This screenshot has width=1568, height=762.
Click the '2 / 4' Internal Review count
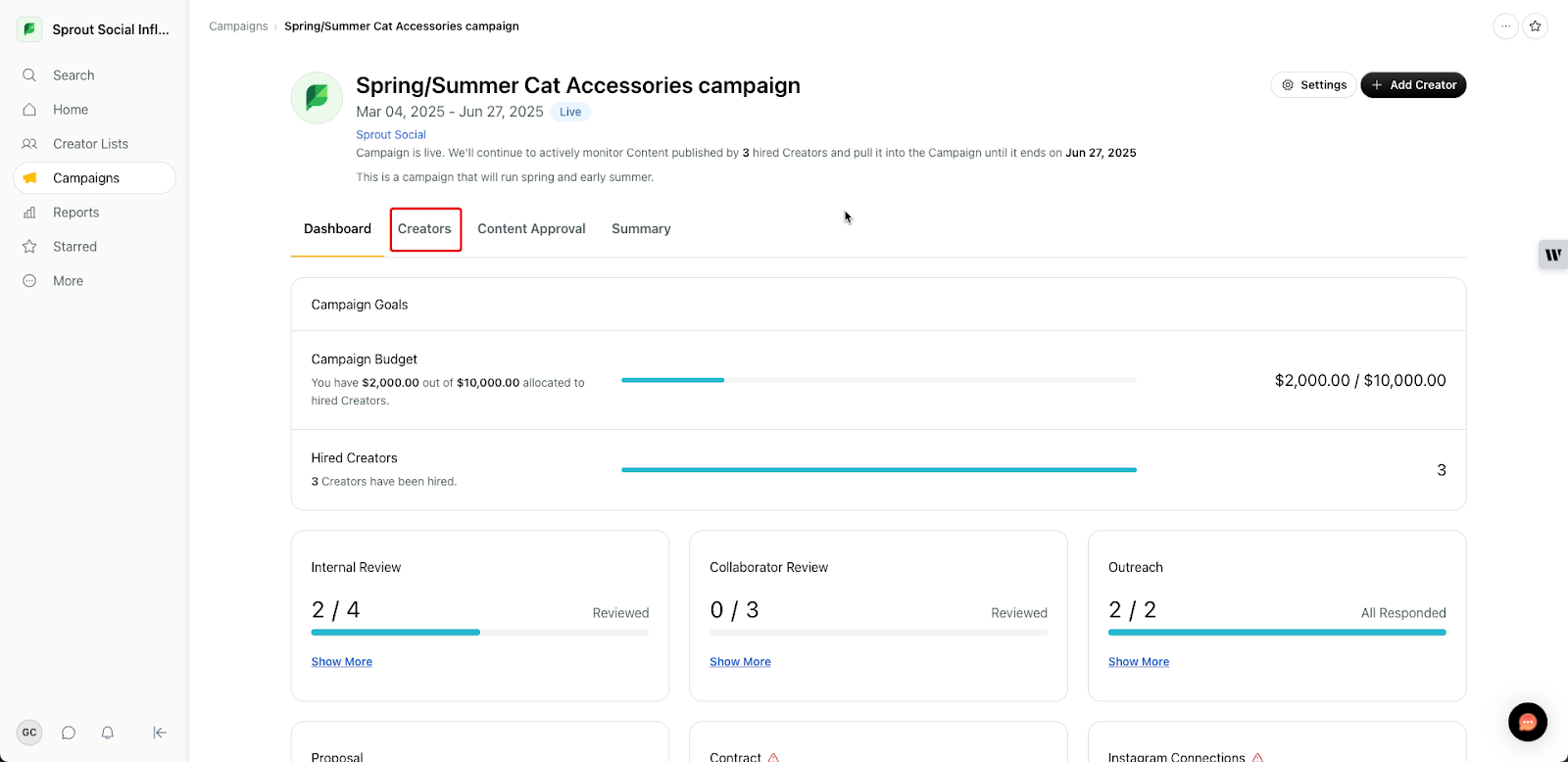336,610
